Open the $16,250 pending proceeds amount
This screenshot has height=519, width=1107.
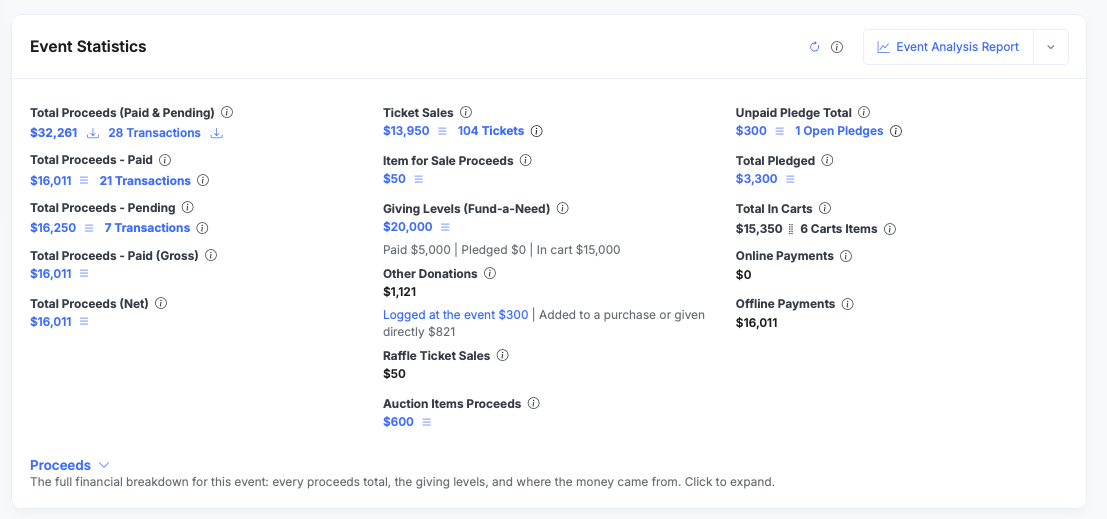pyautogui.click(x=53, y=228)
